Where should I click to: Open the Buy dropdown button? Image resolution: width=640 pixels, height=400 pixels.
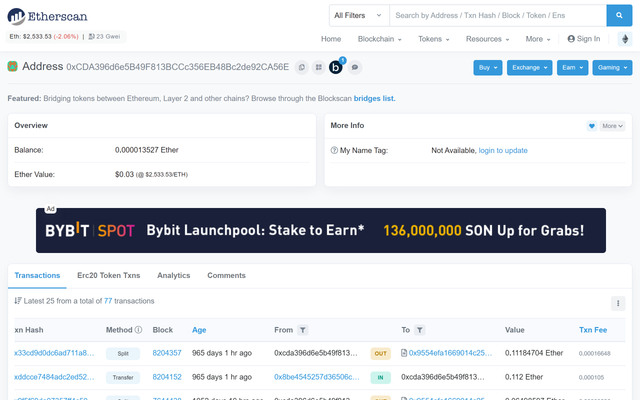(x=488, y=68)
